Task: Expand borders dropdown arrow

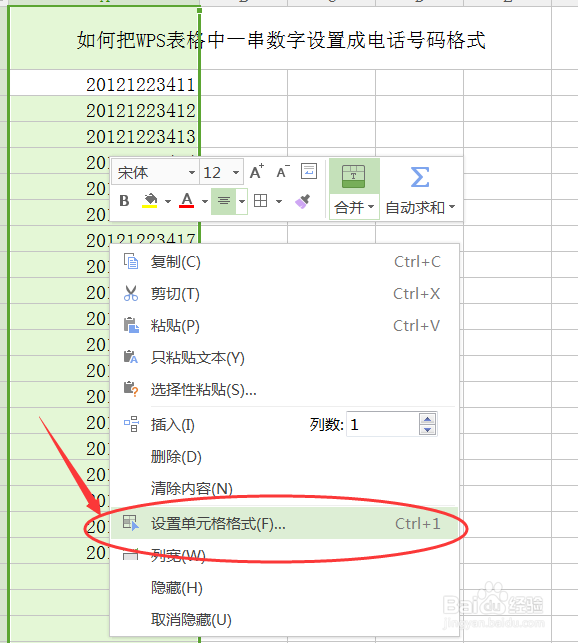Action: tap(279, 201)
